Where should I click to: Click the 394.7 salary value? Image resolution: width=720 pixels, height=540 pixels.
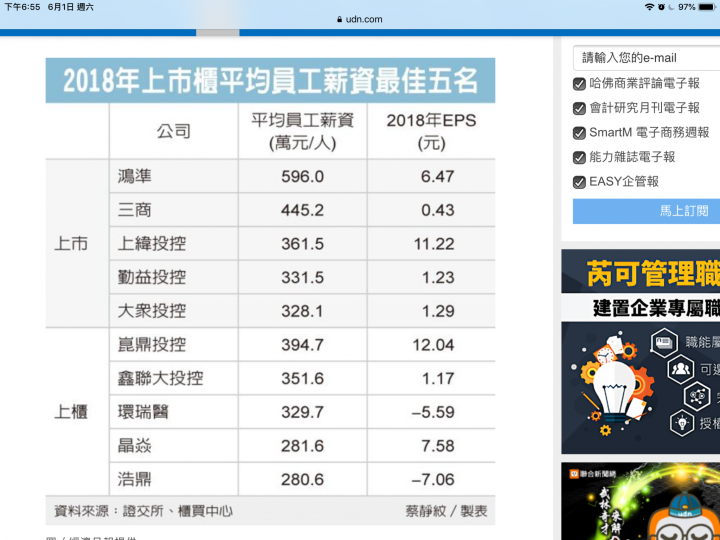point(303,345)
